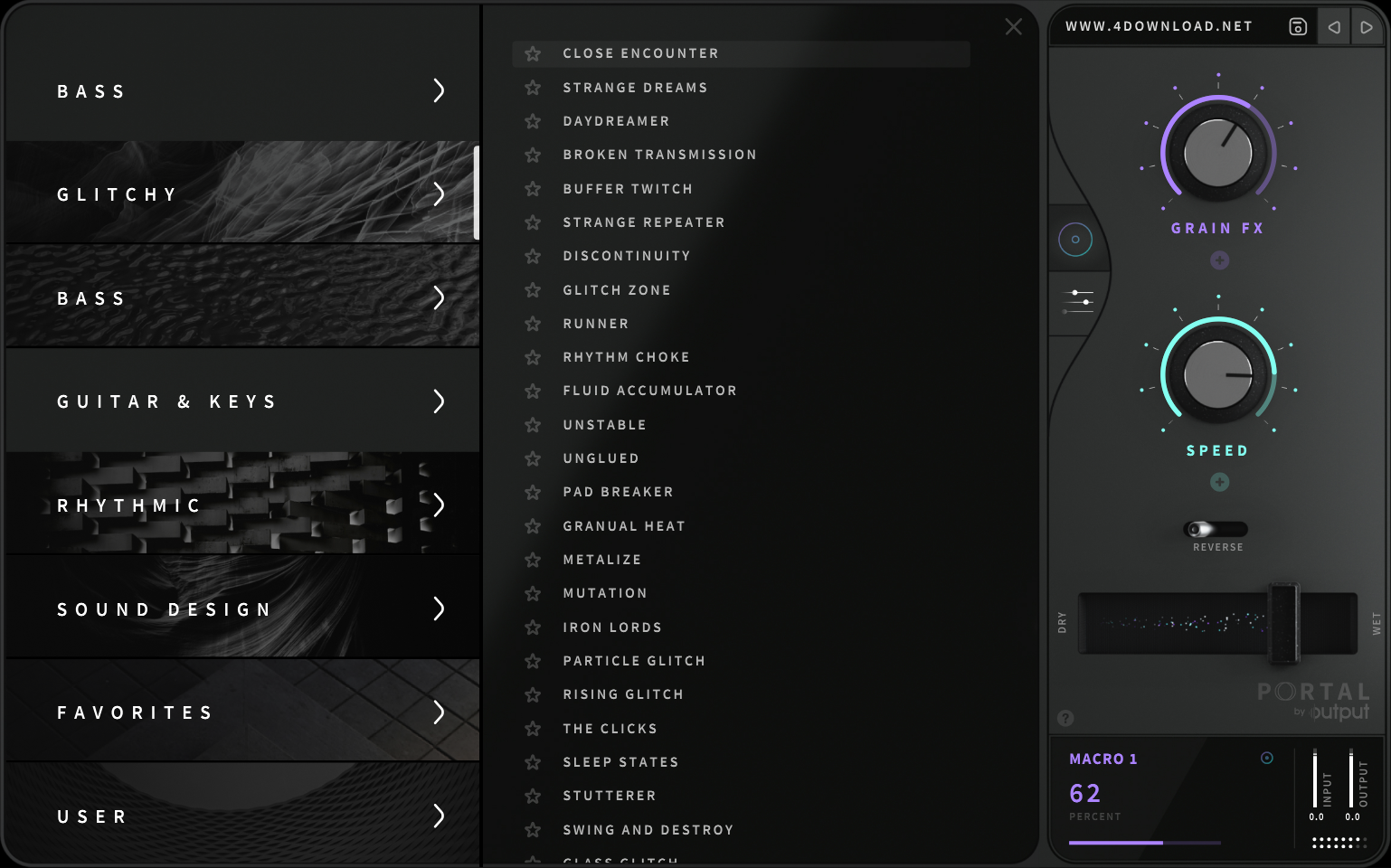Click the star next to Iron Lords

tap(533, 627)
